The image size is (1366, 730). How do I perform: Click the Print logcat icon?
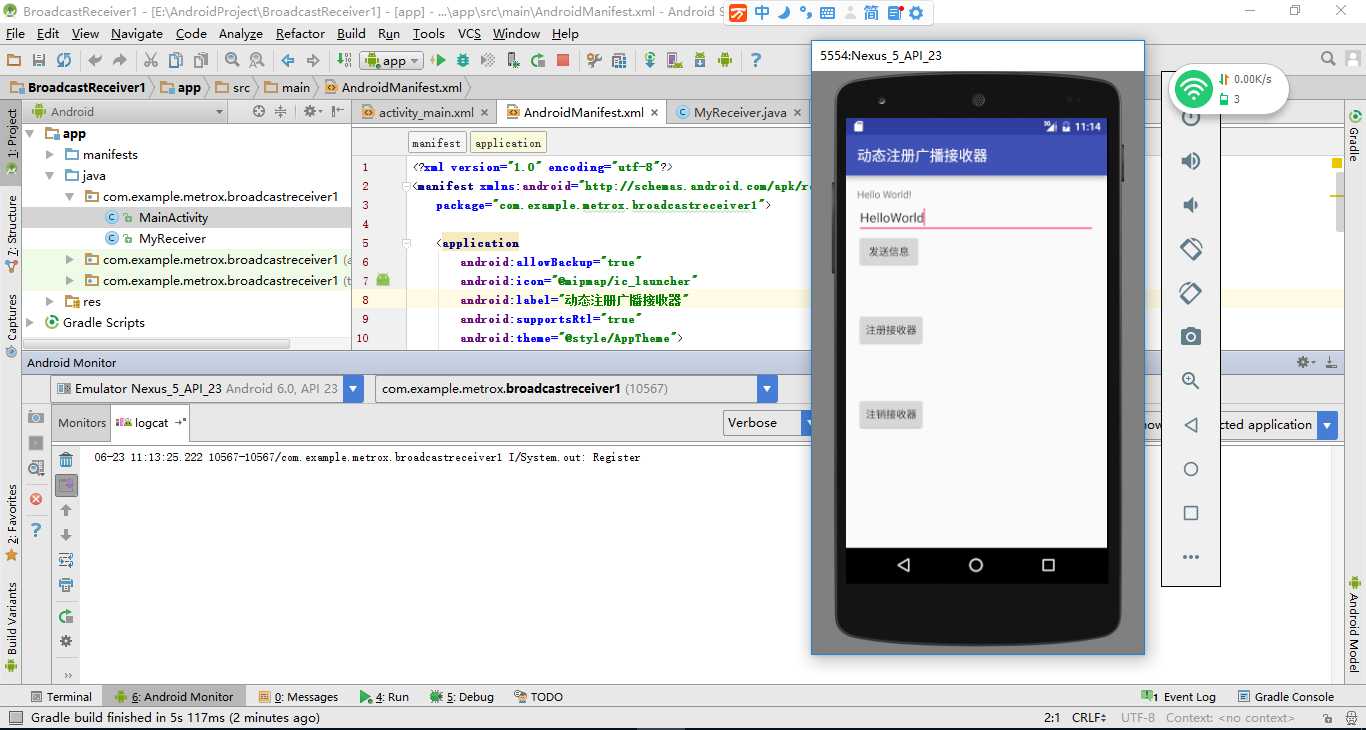coord(66,585)
